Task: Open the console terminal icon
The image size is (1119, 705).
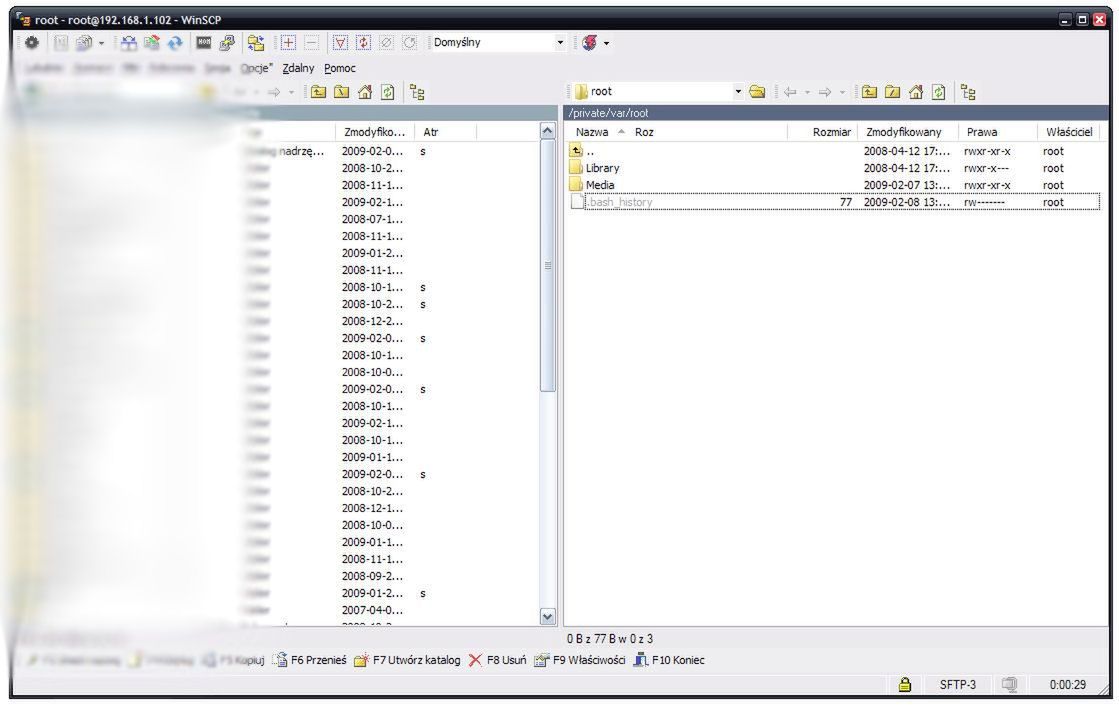Action: 204,43
